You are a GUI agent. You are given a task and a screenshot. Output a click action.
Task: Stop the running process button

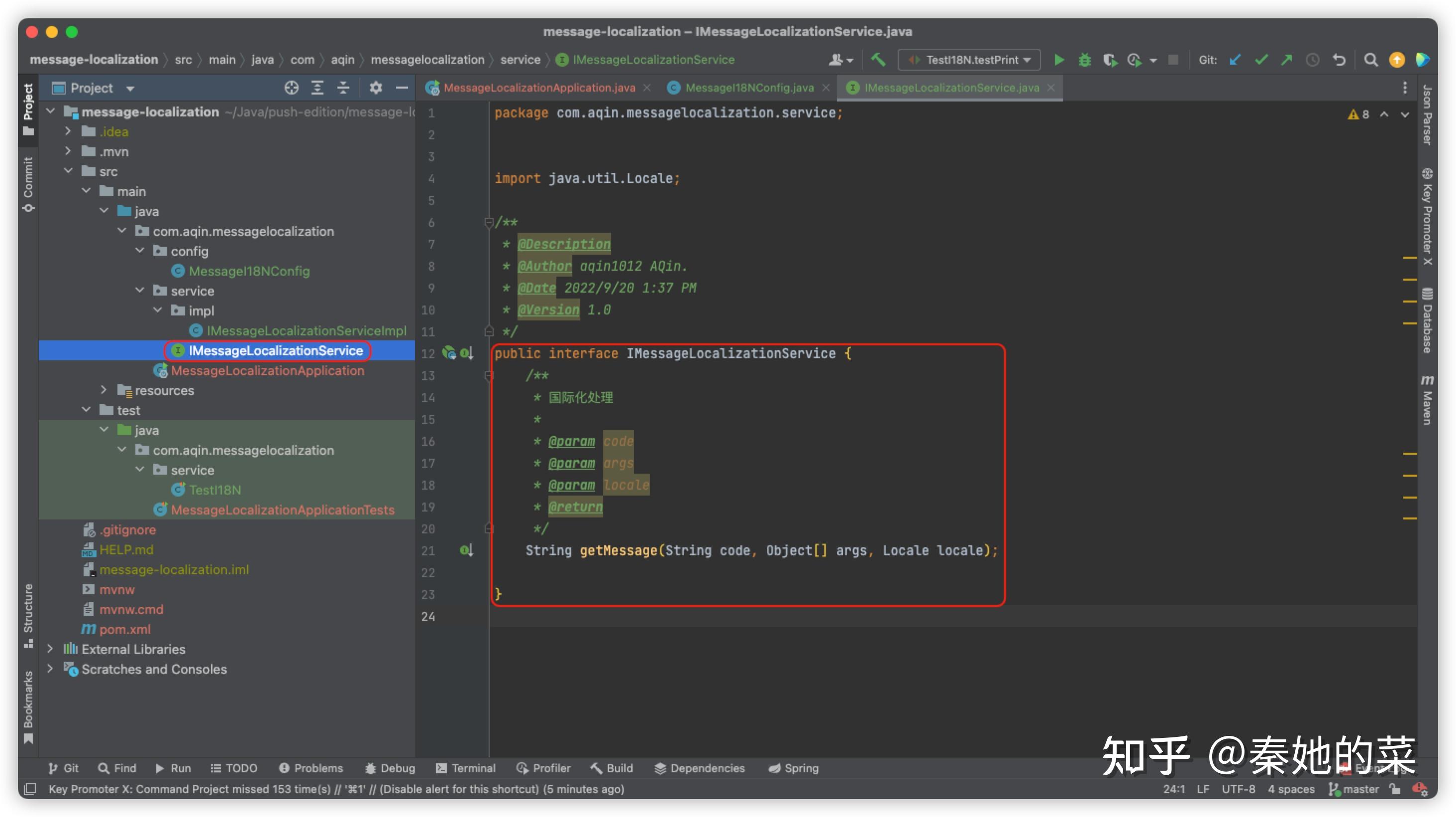click(1173, 60)
